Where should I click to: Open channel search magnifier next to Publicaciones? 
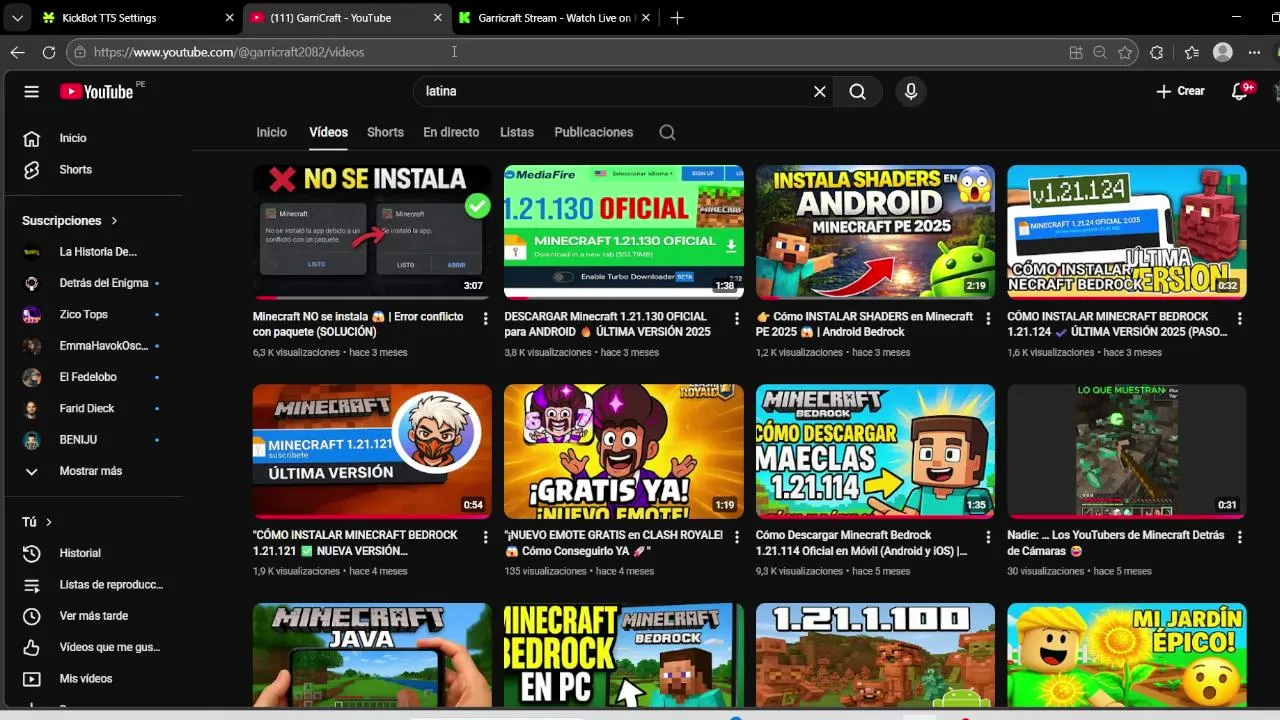[x=667, y=132]
